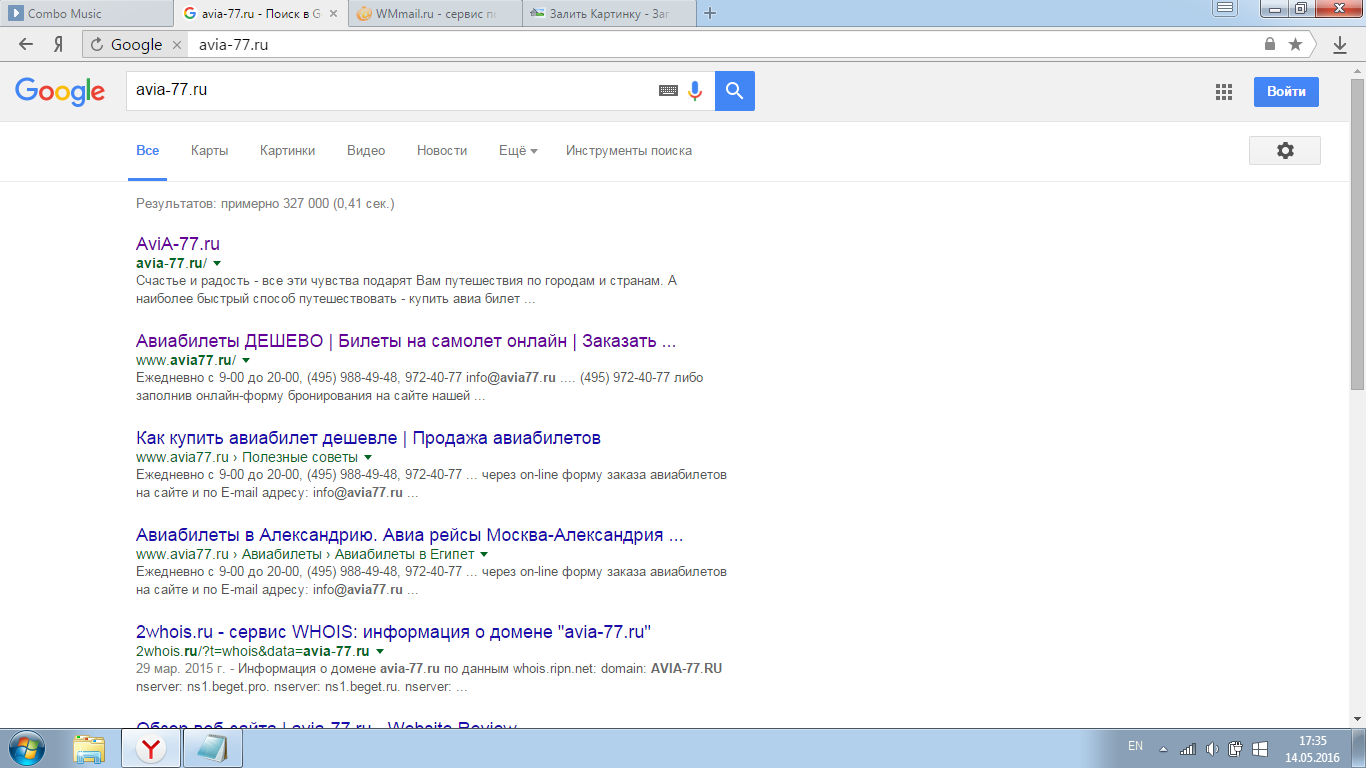Switch to the Залить Картинку tab
This screenshot has height=768, width=1366.
click(x=609, y=14)
